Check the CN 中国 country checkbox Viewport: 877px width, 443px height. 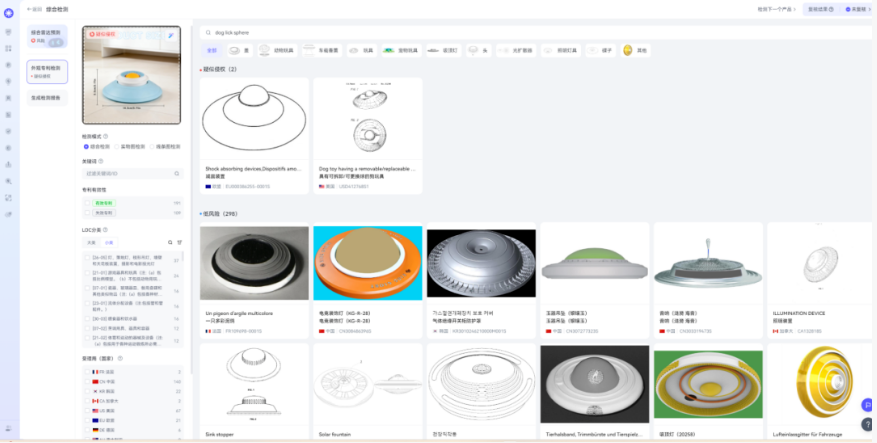[87, 381]
